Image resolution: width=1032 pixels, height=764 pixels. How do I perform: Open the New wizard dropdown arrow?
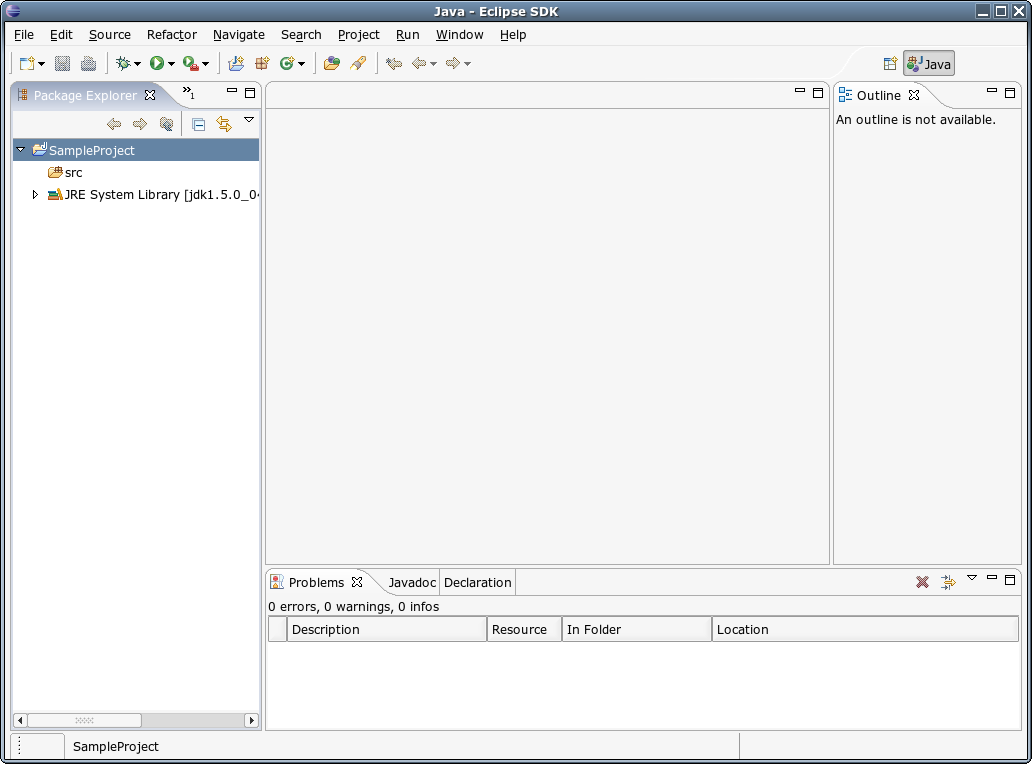click(42, 65)
